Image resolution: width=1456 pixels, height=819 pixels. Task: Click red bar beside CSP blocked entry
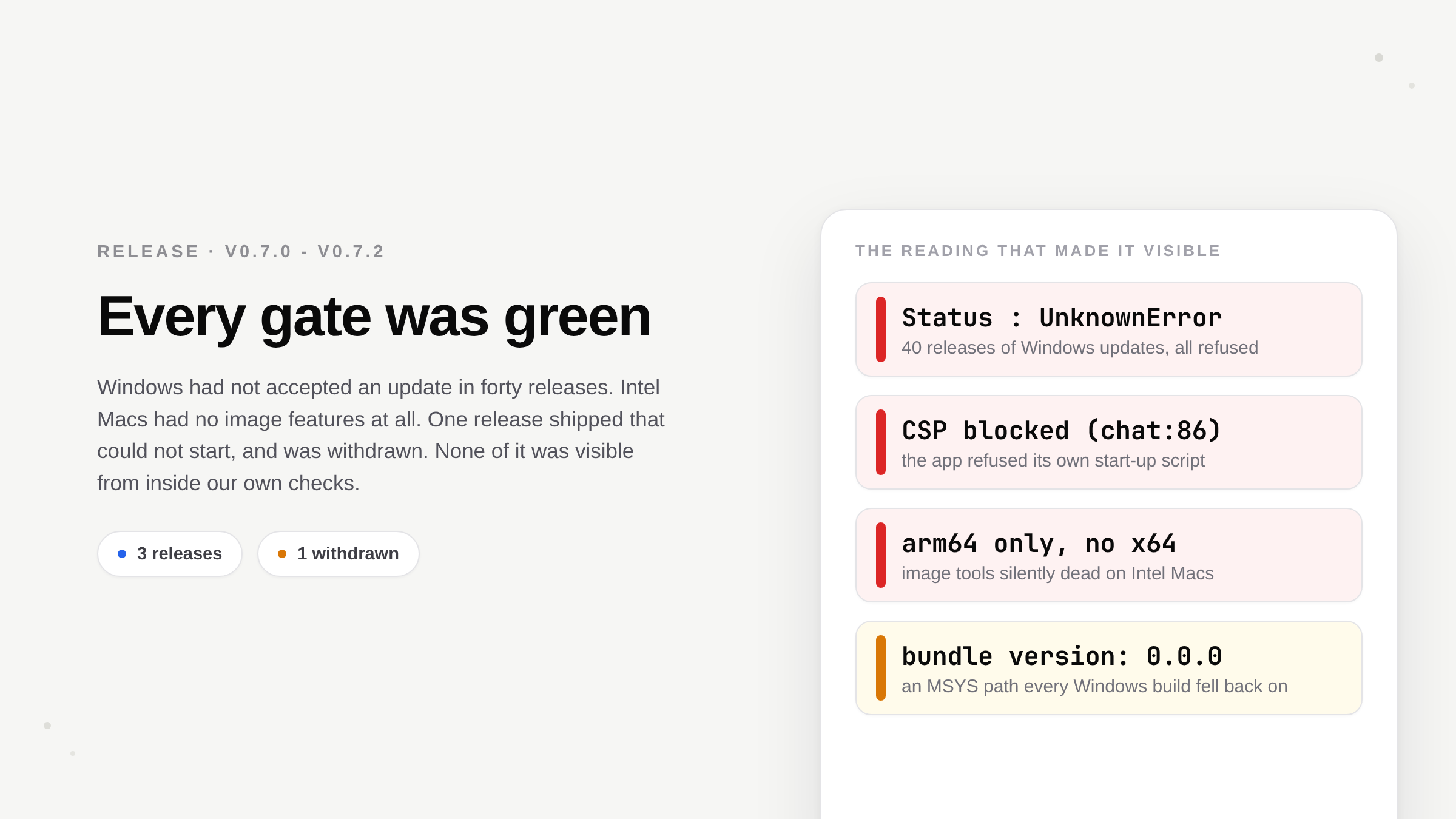point(881,442)
